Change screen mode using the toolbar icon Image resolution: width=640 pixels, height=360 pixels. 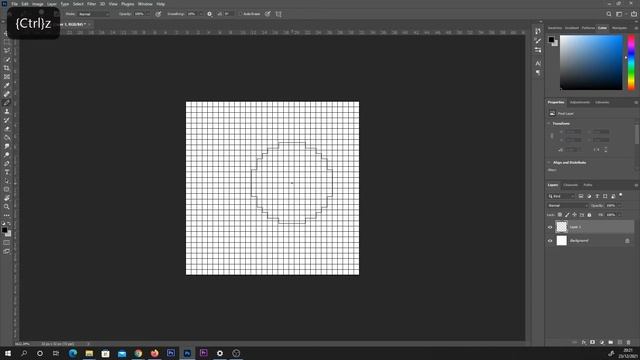(x=7, y=251)
